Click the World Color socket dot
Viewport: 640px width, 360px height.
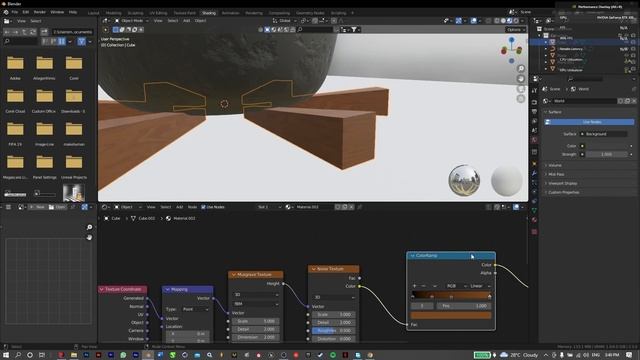[x=582, y=146]
